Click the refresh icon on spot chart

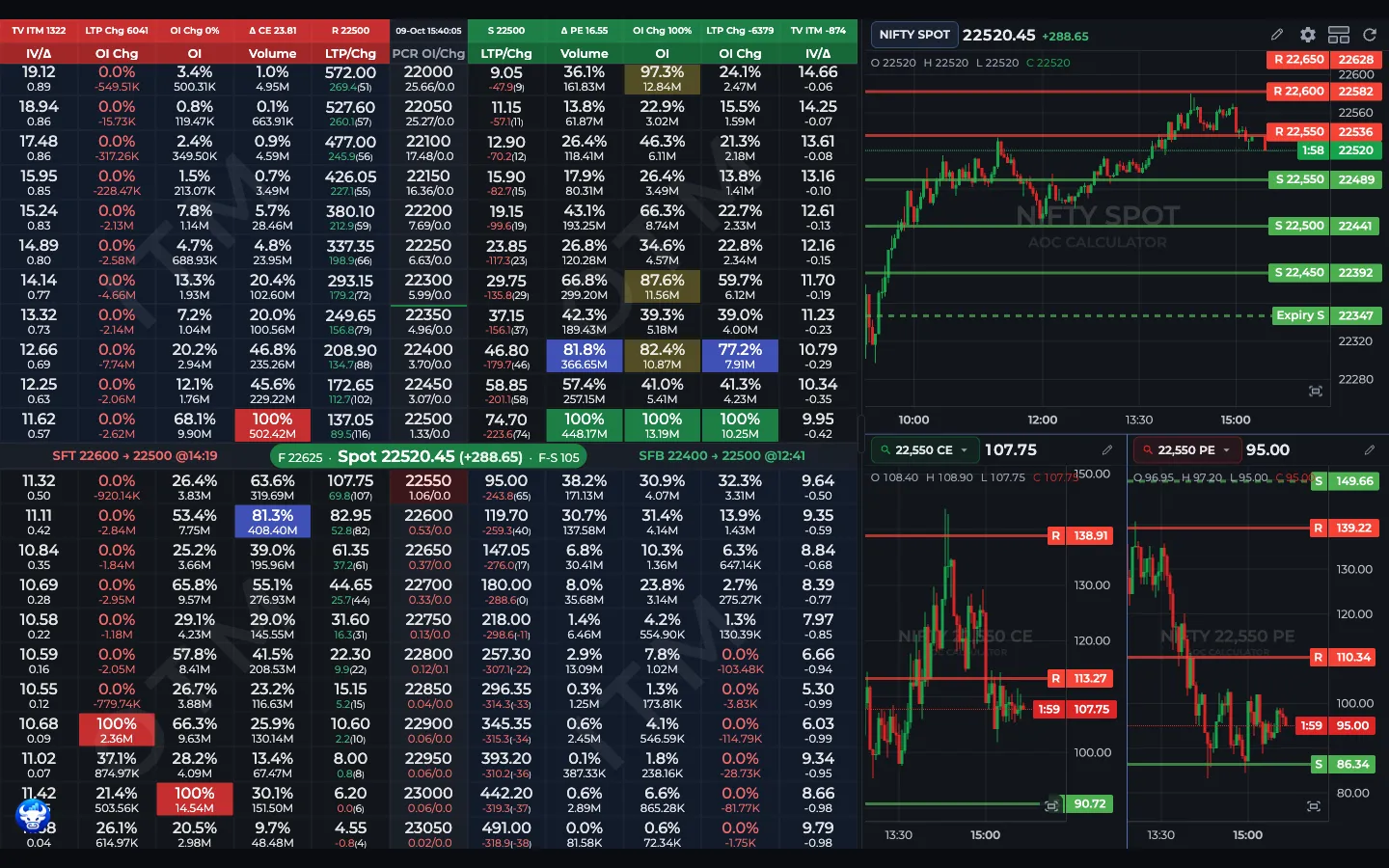click(x=1370, y=35)
